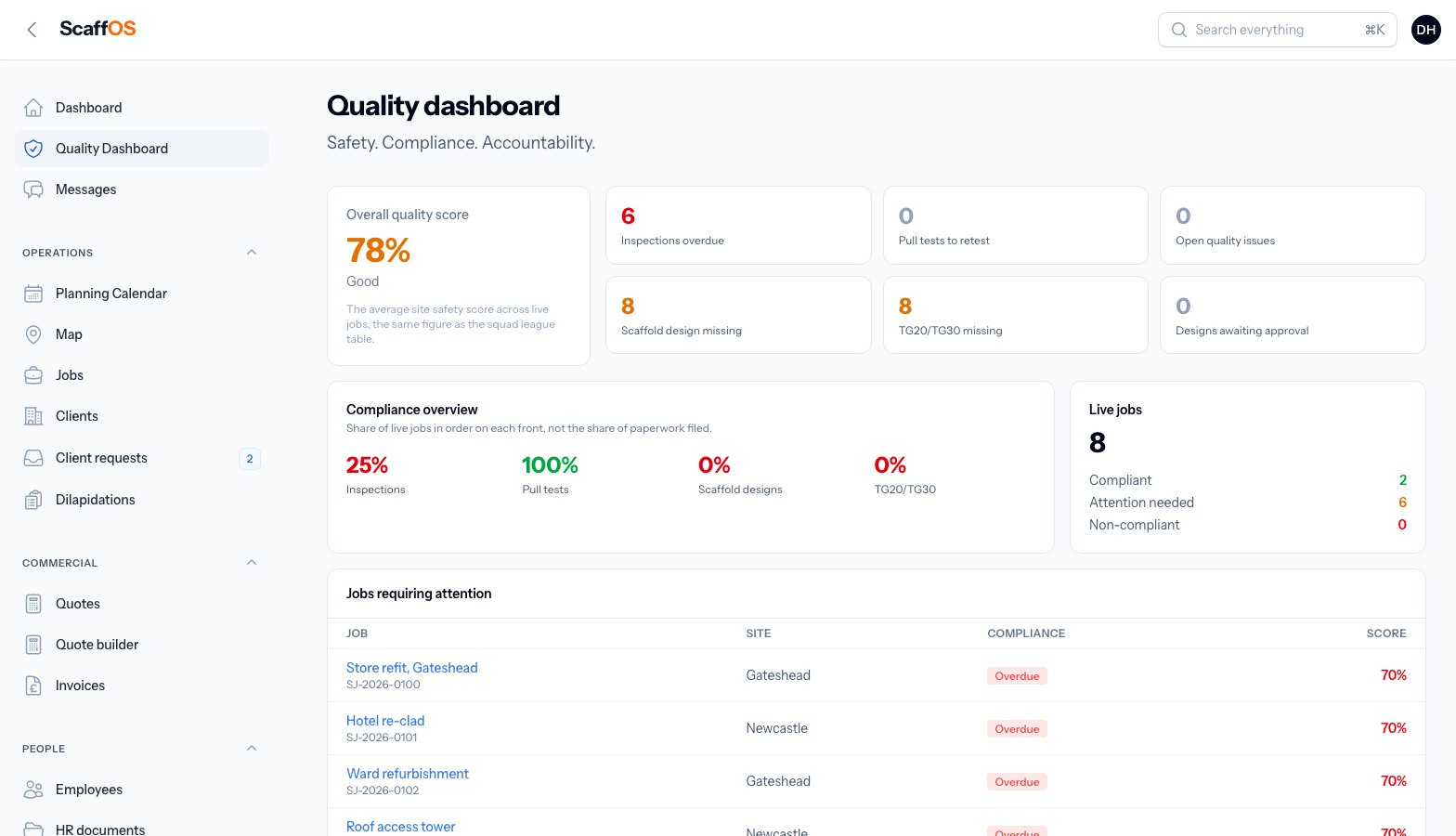Open the Designs awaiting approval card

click(x=1293, y=315)
